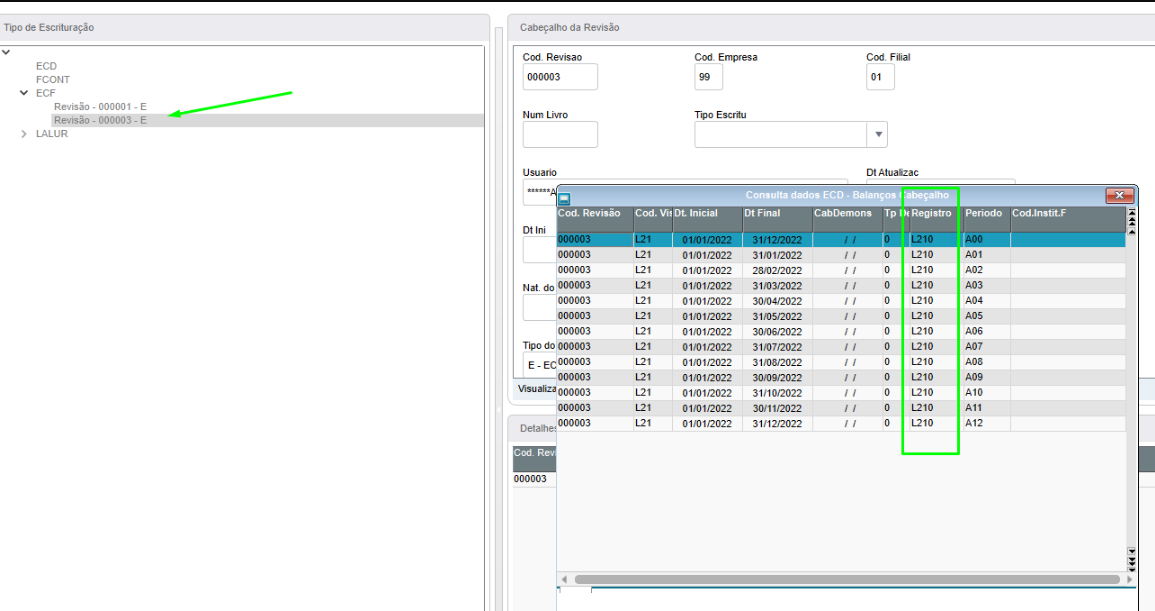Screen dimensions: 1155x611
Task: Click the horizontal scrollbar left arrow
Action: pyautogui.click(x=564, y=579)
